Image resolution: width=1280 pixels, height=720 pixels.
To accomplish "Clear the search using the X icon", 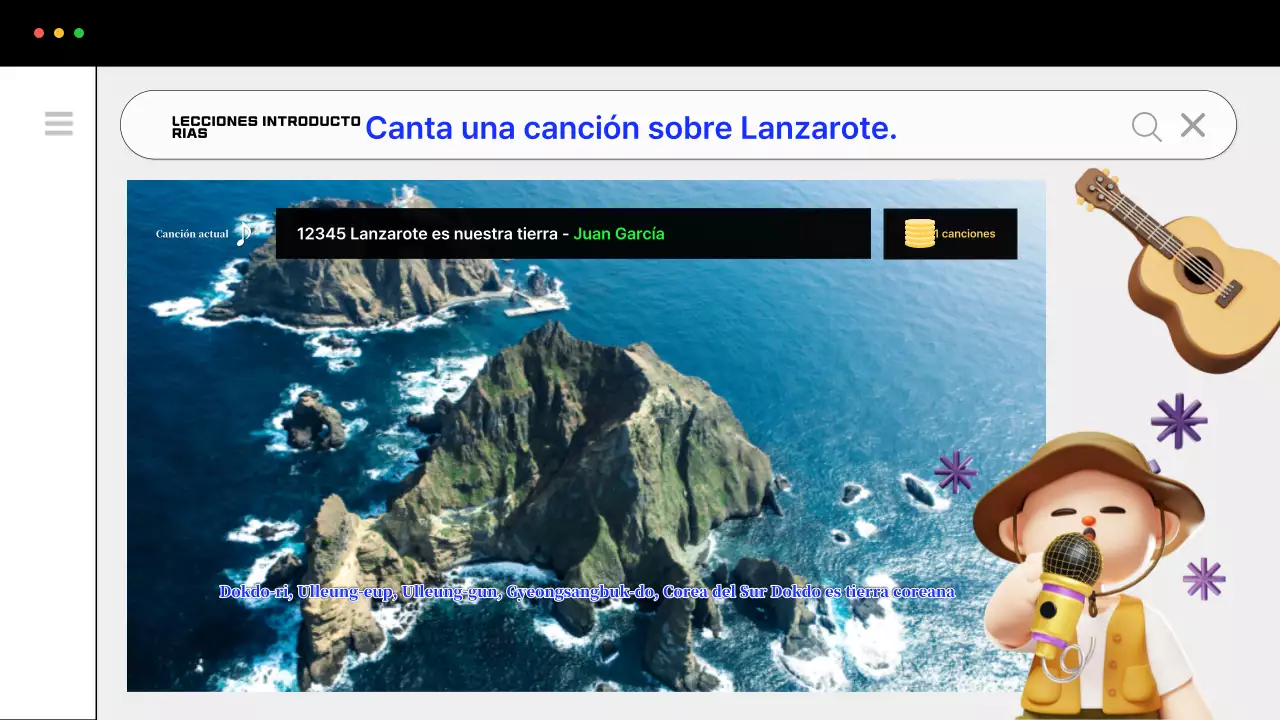I will pyautogui.click(x=1192, y=125).
